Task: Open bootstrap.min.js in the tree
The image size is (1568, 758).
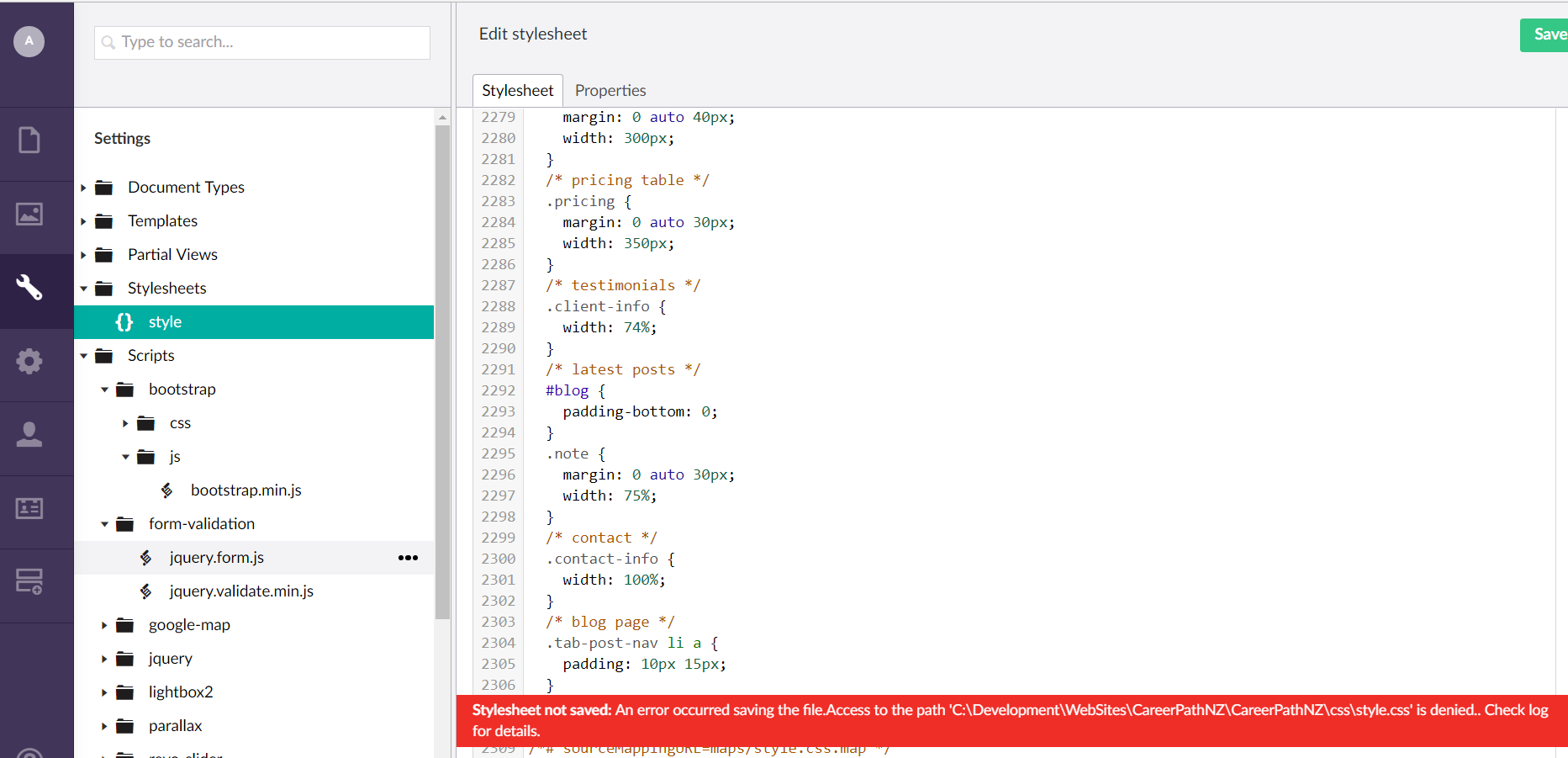Action: click(x=245, y=490)
